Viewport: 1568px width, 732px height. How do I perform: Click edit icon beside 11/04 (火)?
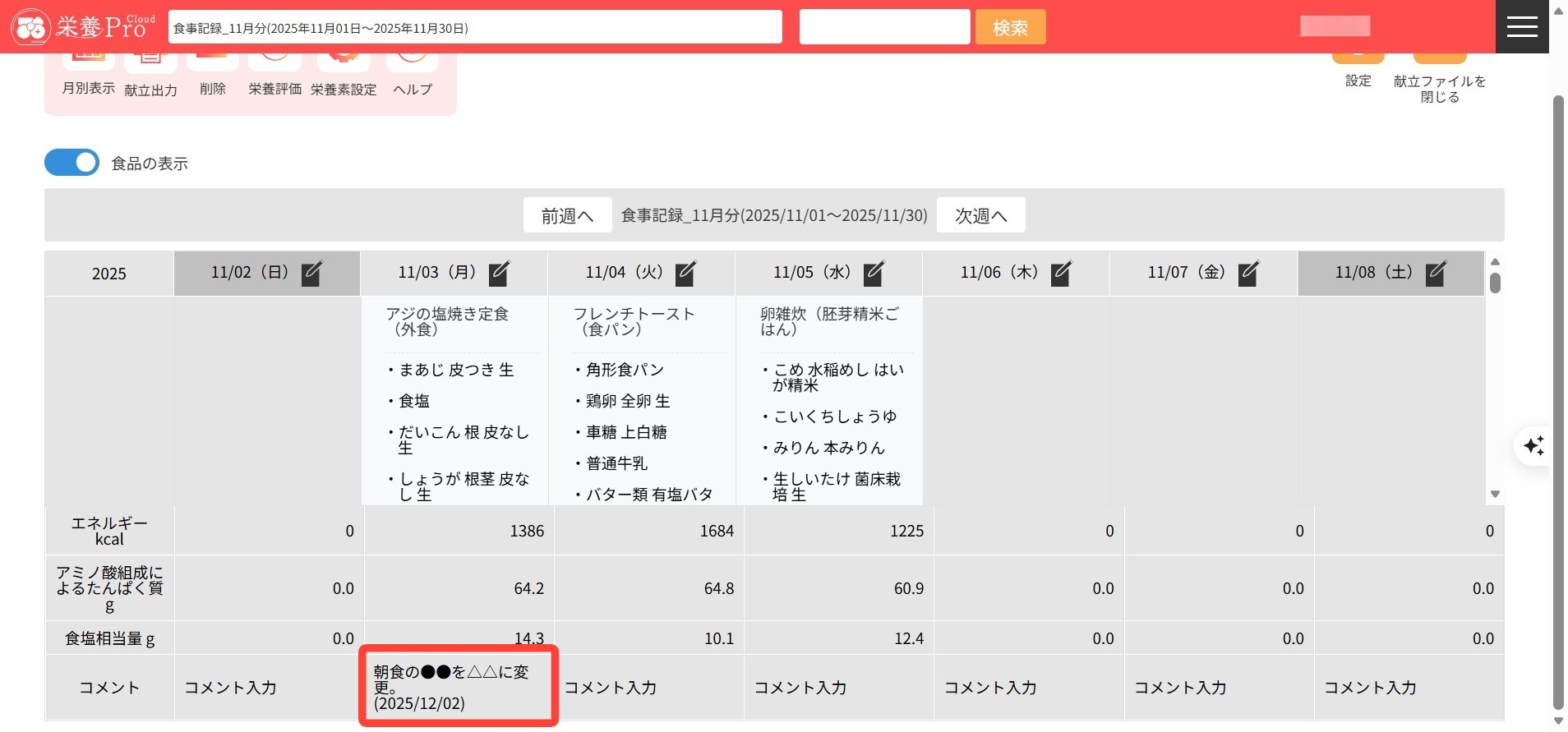click(x=686, y=273)
